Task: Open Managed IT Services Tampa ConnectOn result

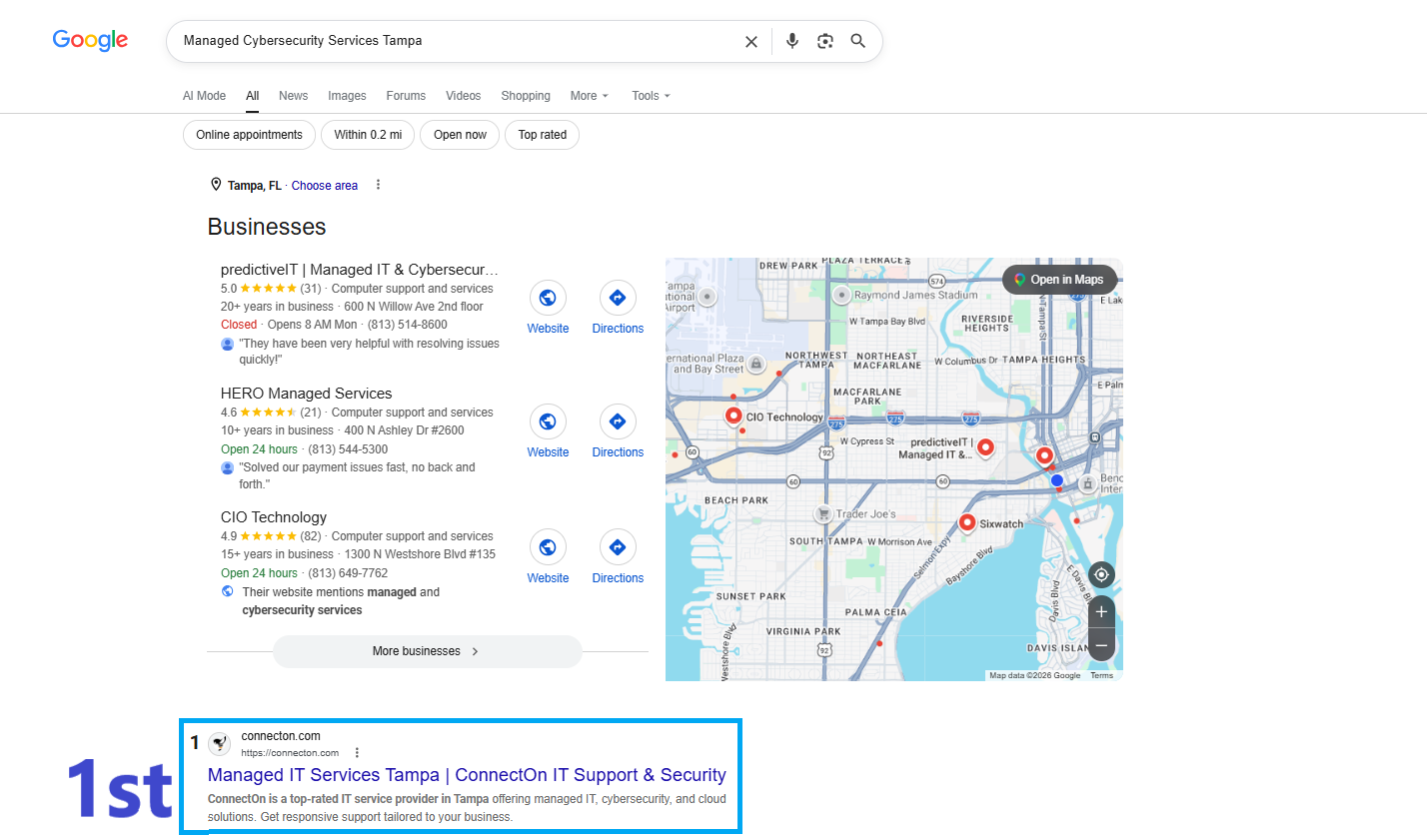Action: point(467,775)
